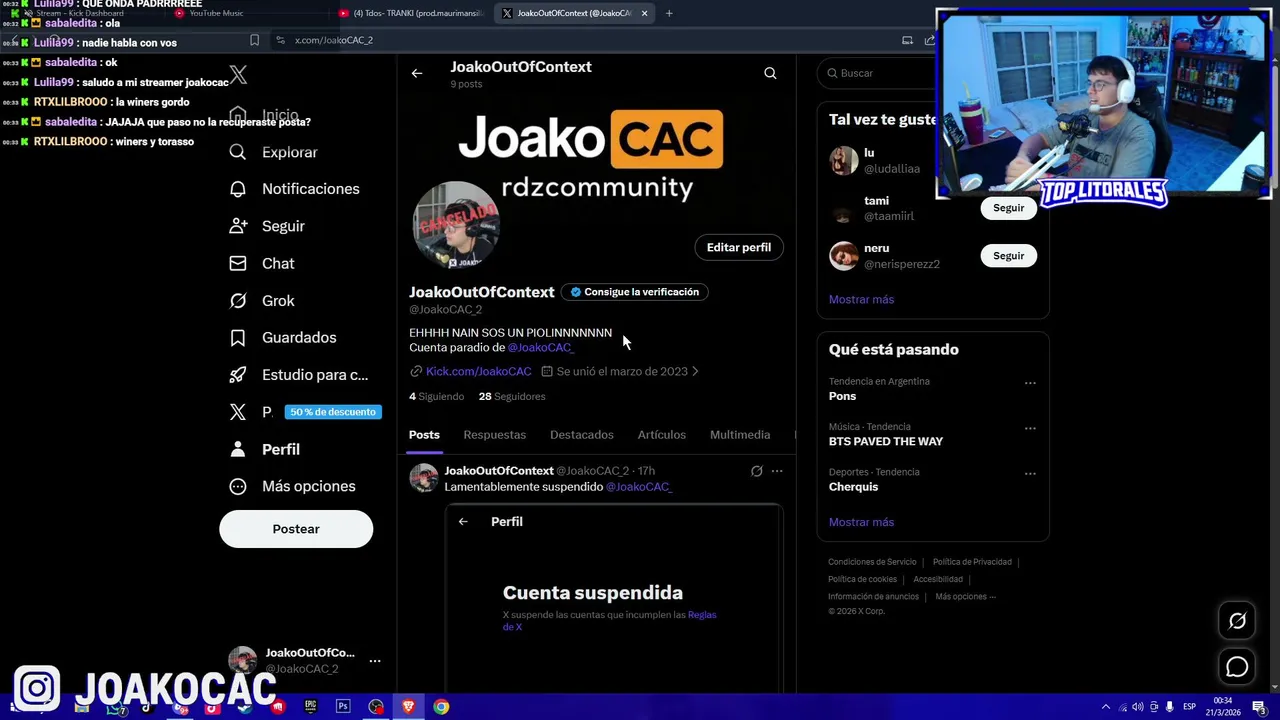1280x720 pixels.
Task: Switch to the Destacados tab
Action: click(582, 435)
